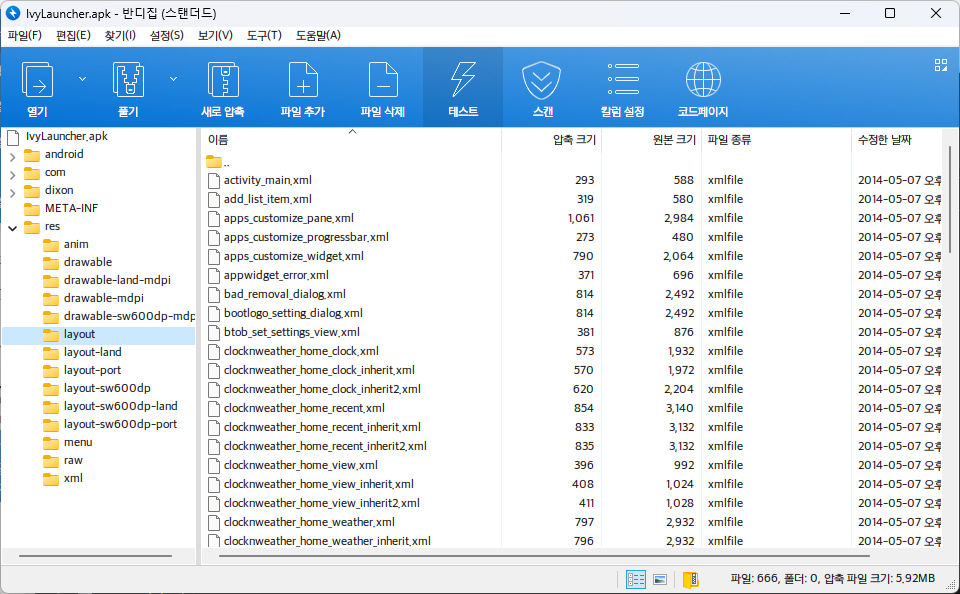The image size is (960, 594).
Task: Select add_list_item.xml file
Action: 268,199
